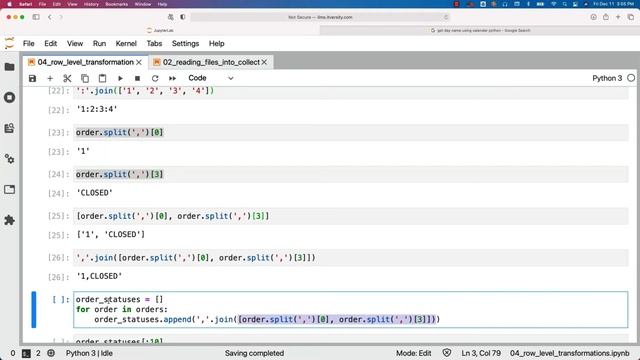This screenshot has width=640, height=360.
Task: Open the Tabs menu
Action: coord(154,44)
